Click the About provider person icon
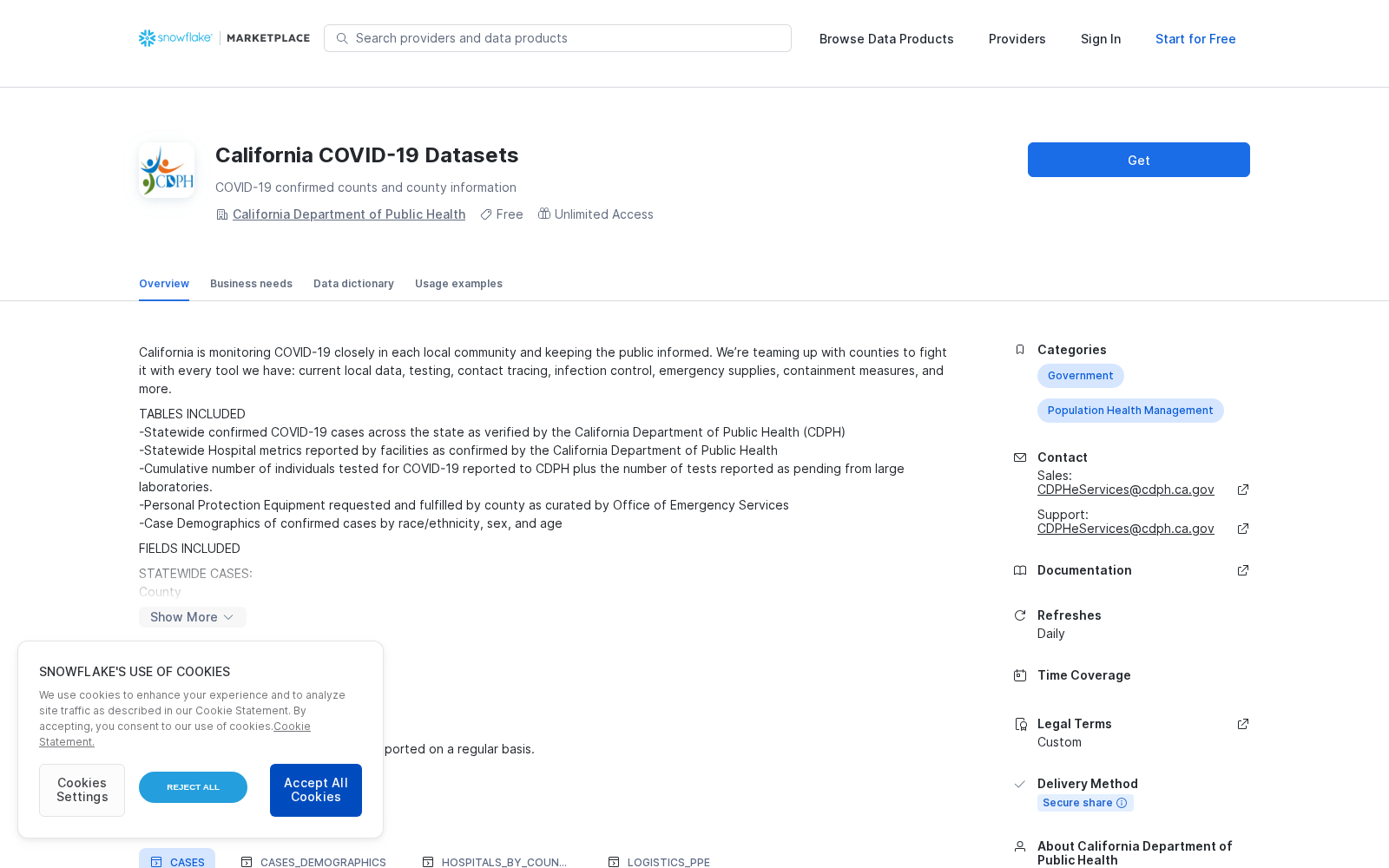1389x868 pixels. pos(1020,846)
